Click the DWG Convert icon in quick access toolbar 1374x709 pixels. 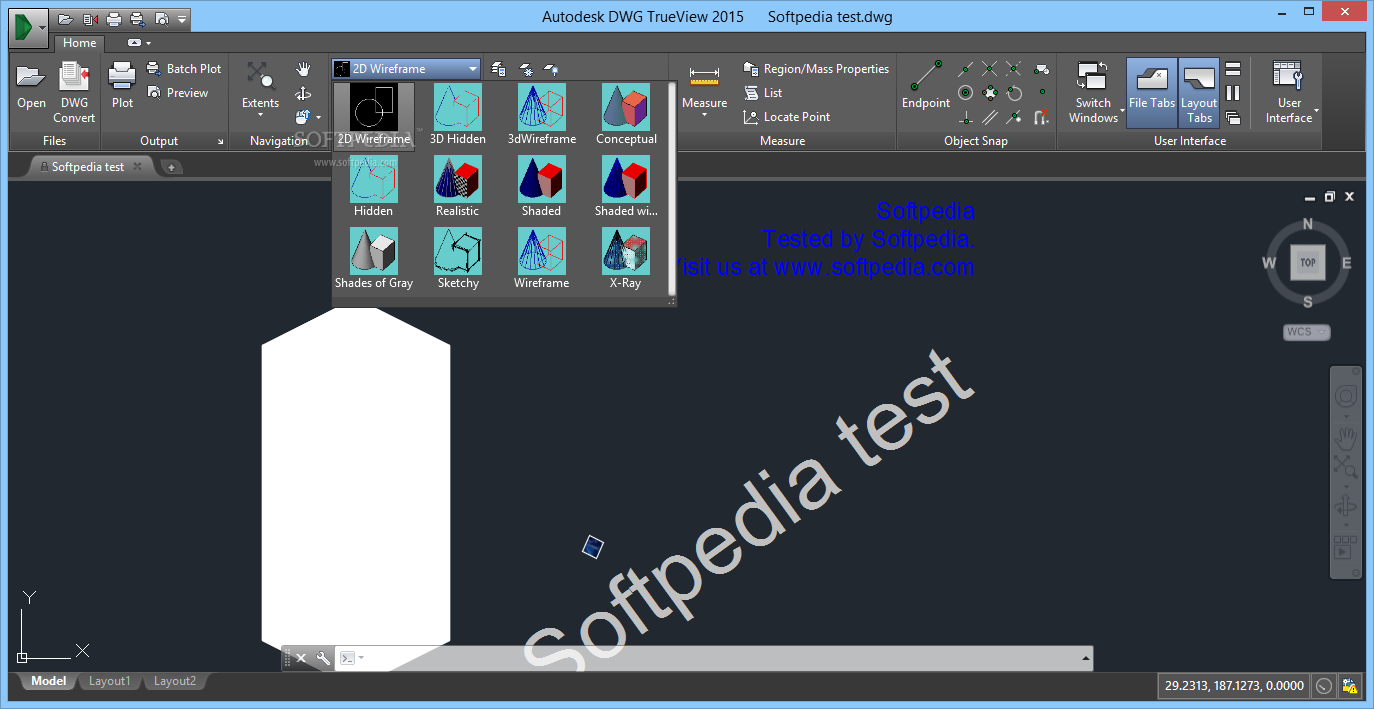click(x=90, y=19)
